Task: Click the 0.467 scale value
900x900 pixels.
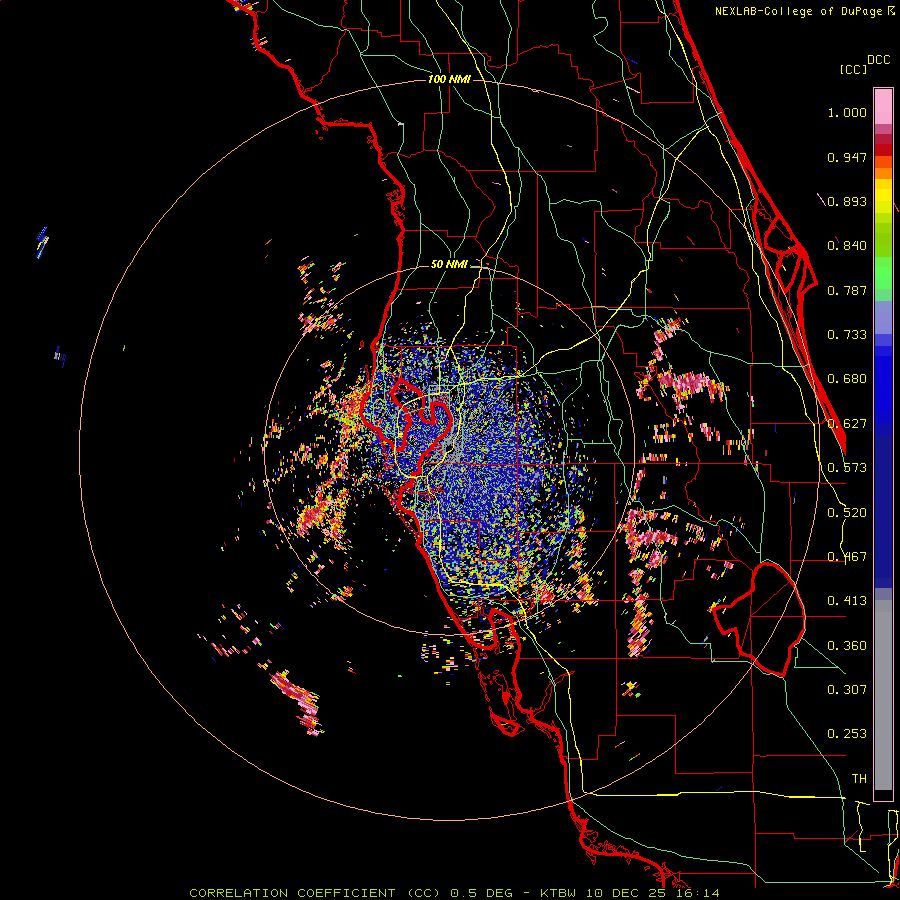Action: 847,557
